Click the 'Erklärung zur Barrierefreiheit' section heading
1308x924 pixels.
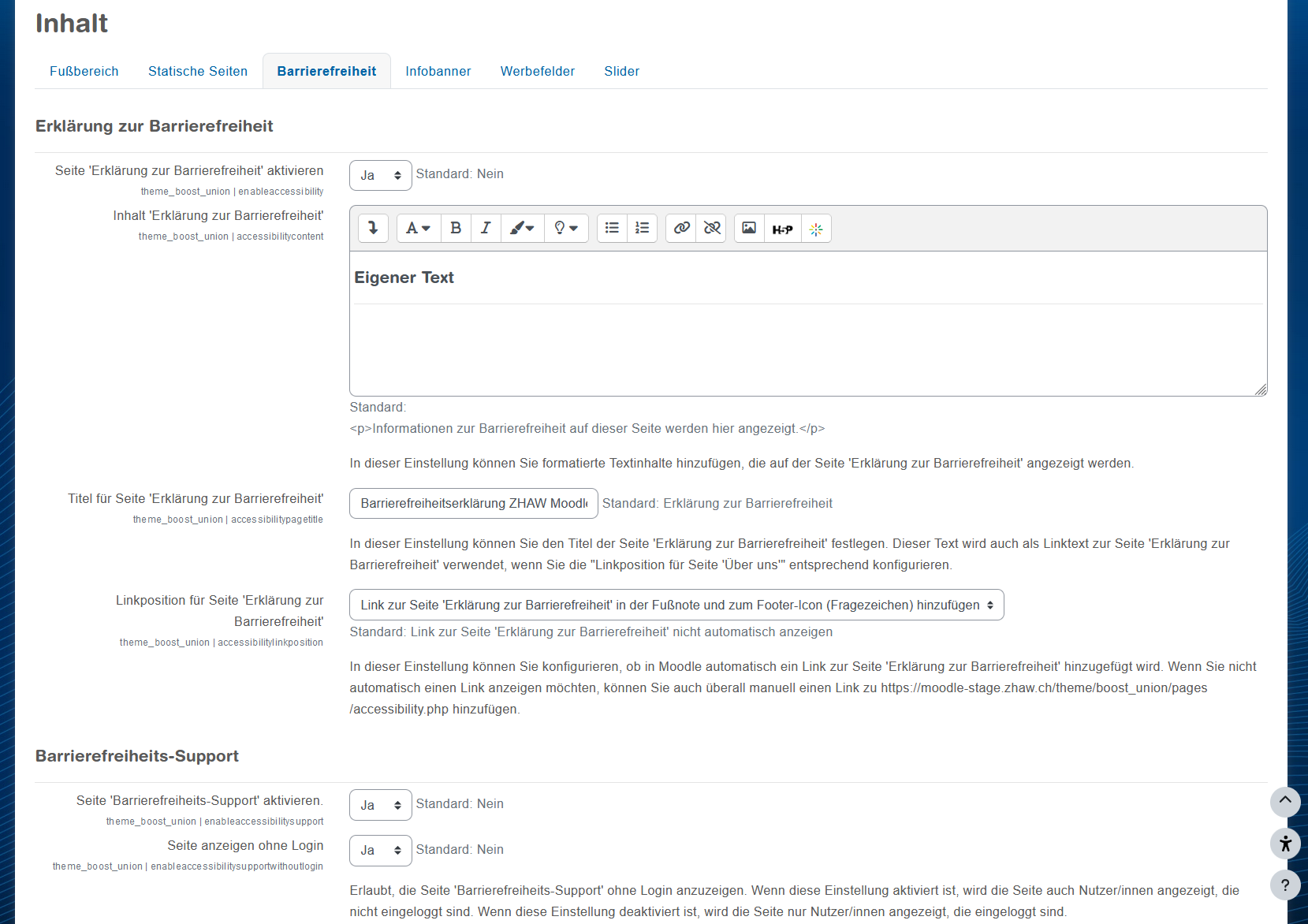click(x=155, y=126)
